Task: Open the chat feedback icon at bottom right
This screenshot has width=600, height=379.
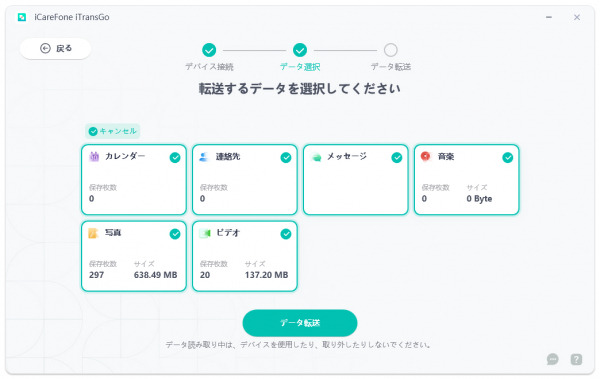Action: coord(553,359)
